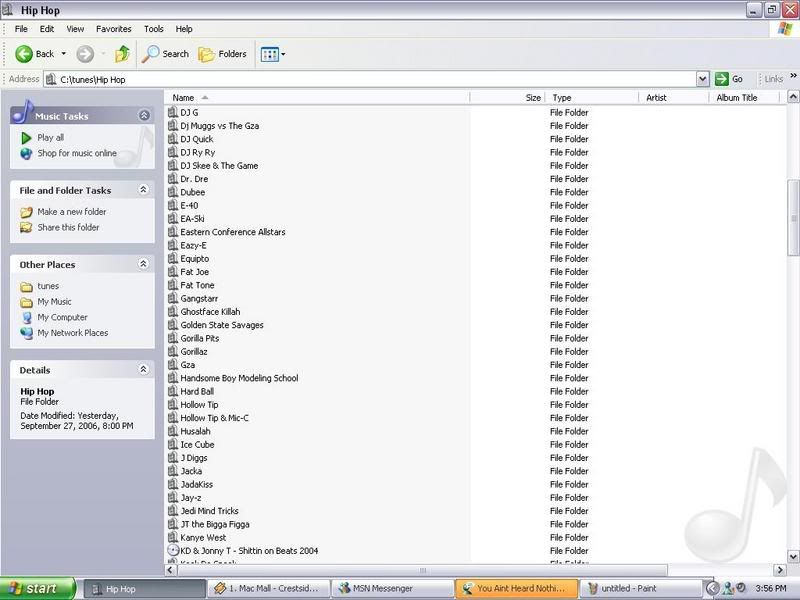Sort by the Album Title column header

pyautogui.click(x=746, y=97)
